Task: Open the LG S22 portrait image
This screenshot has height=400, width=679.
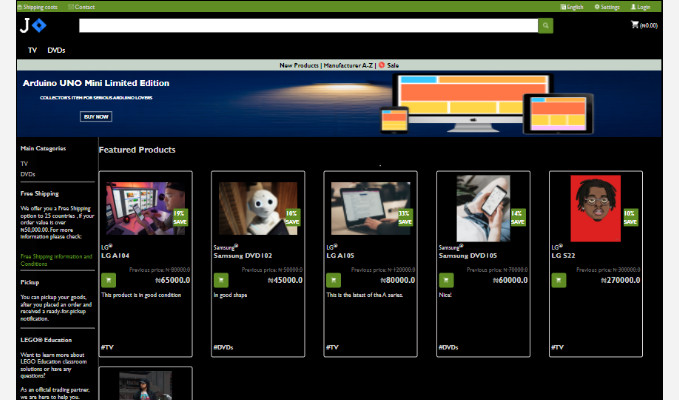Action: (596, 208)
